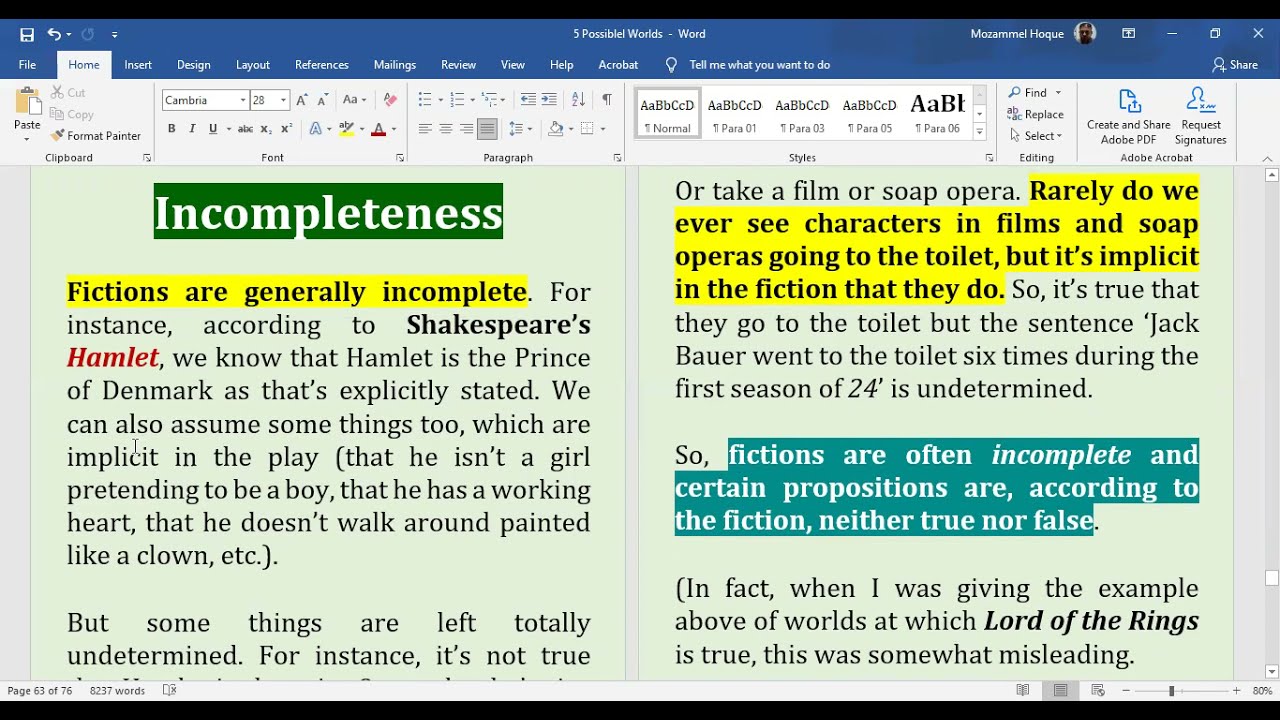Open the Layout tab
Image resolution: width=1280 pixels, height=720 pixels.
(253, 64)
